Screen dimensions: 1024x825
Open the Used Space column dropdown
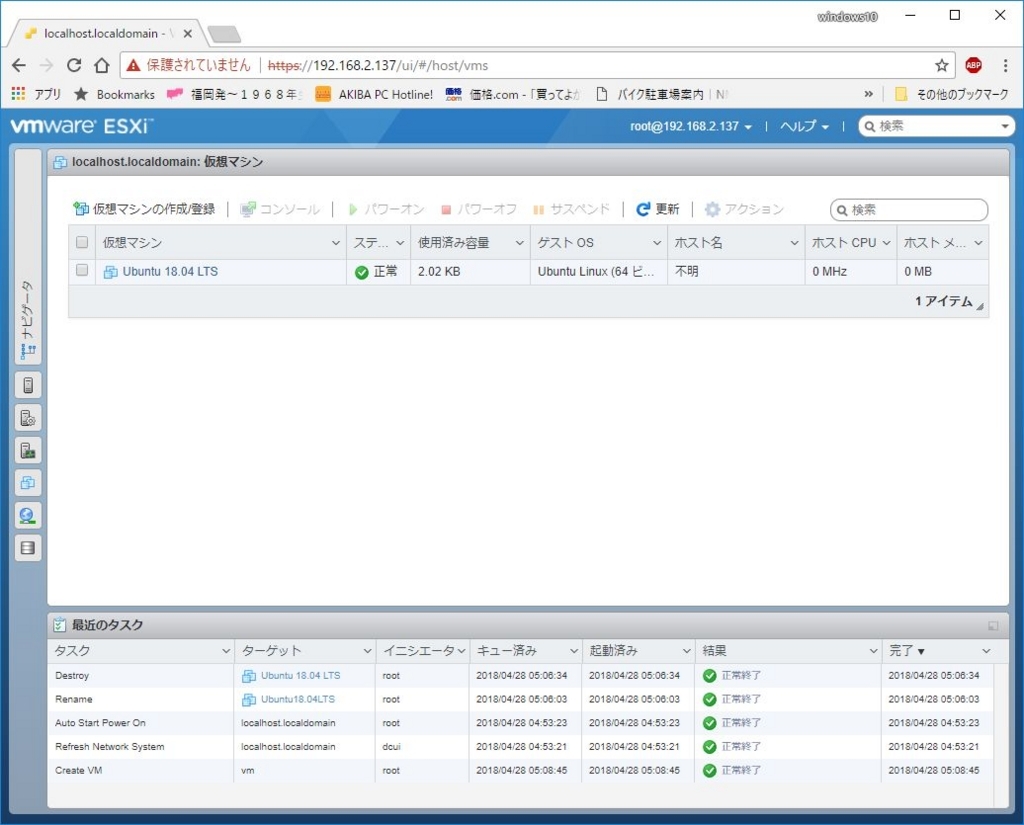520,243
